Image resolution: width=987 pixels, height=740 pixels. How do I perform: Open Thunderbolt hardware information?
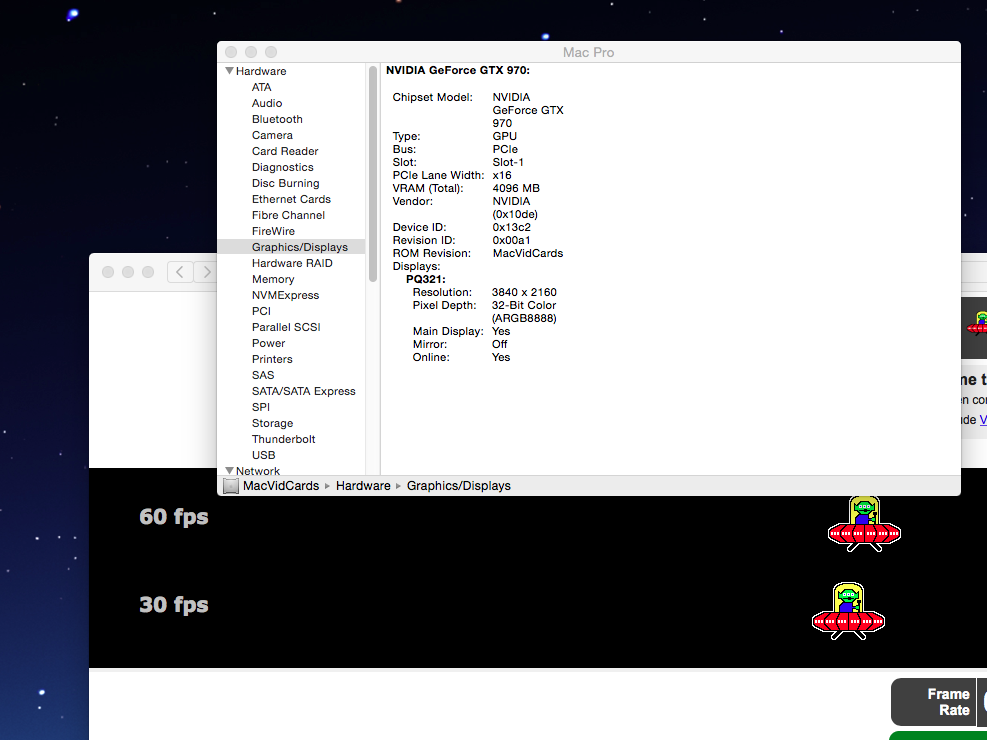(x=283, y=439)
